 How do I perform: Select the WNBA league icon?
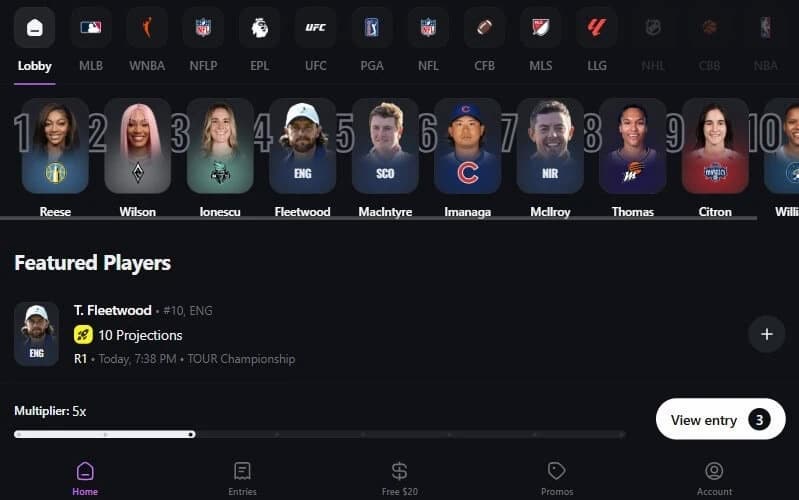click(x=147, y=28)
